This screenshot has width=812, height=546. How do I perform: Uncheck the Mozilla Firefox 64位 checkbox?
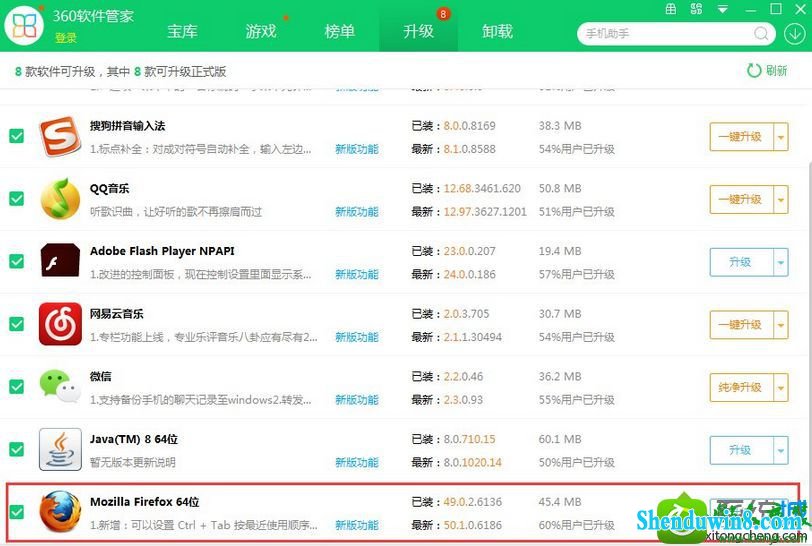[17, 512]
